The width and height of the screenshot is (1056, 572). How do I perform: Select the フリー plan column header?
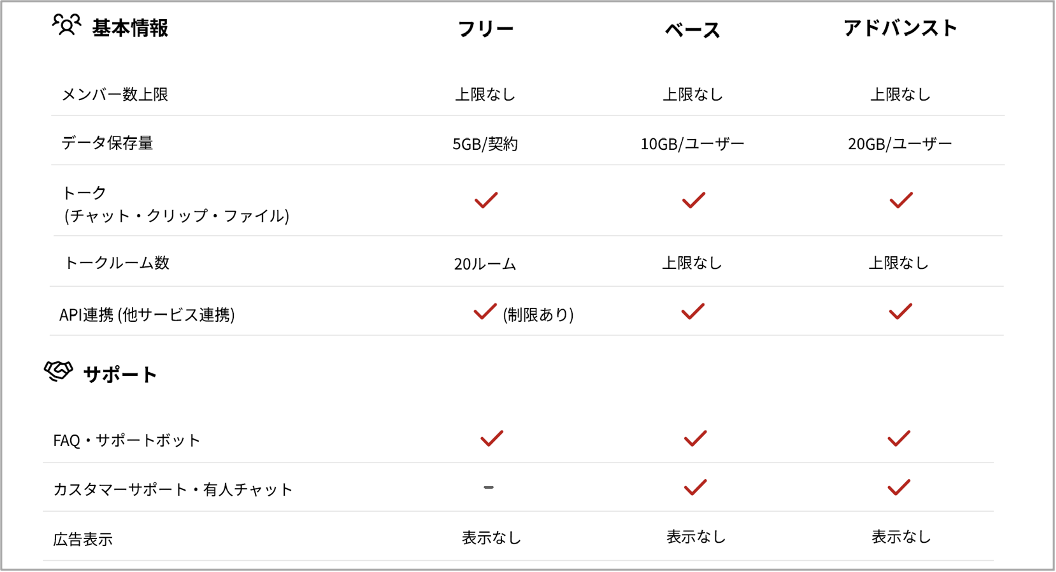[486, 29]
